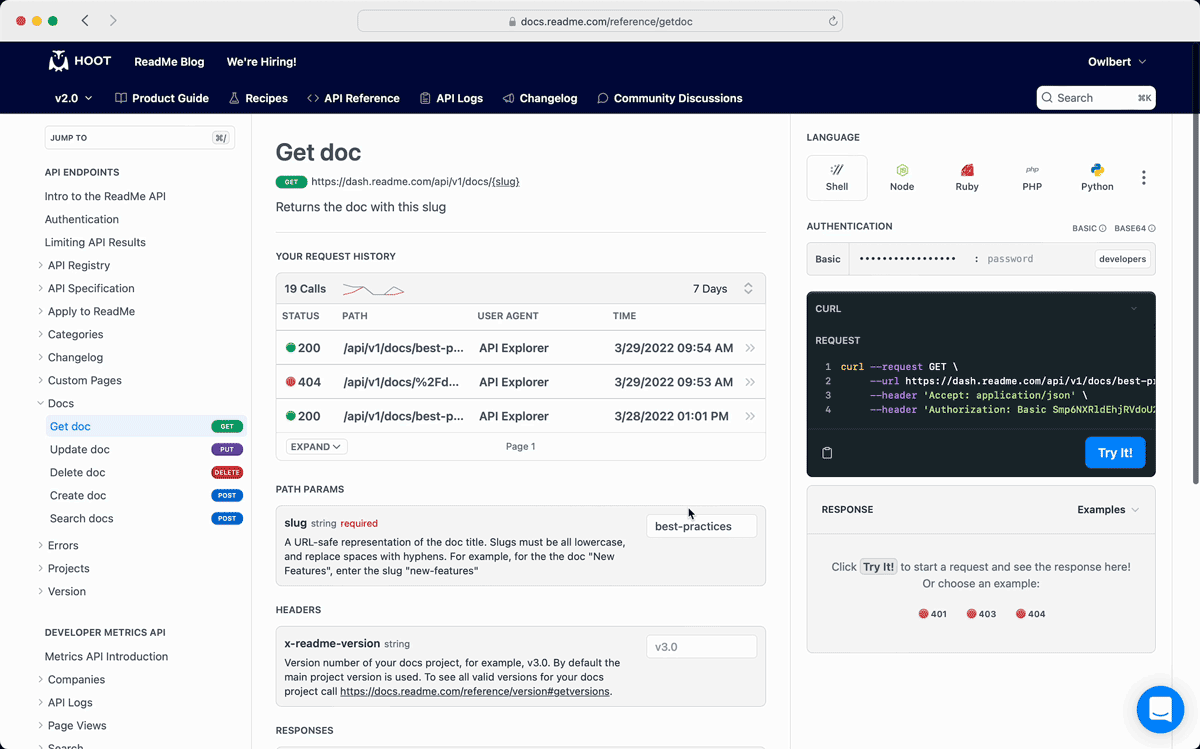
Task: Open Product Guide tab
Action: [162, 98]
